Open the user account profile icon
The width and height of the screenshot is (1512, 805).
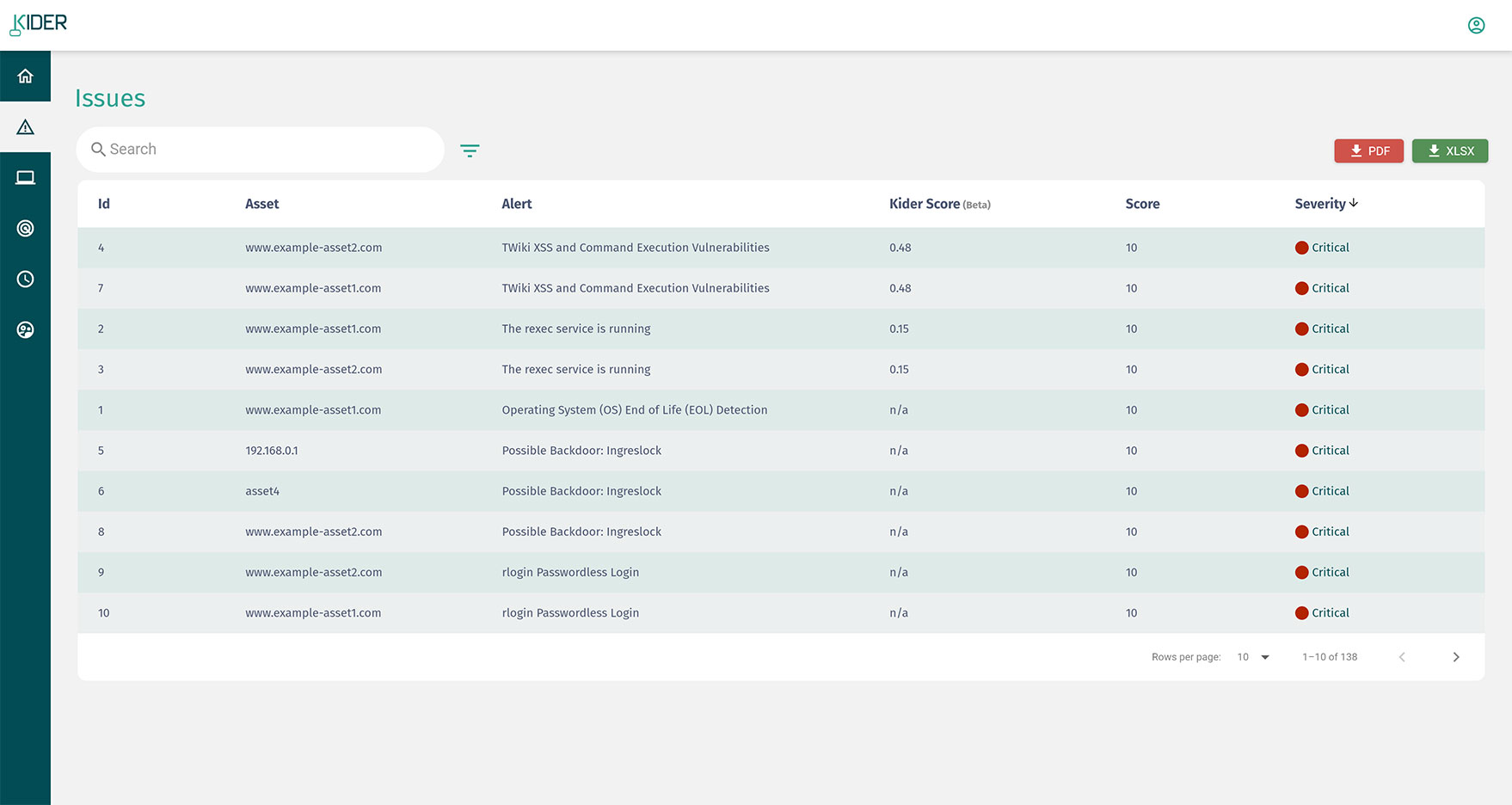click(x=1476, y=26)
